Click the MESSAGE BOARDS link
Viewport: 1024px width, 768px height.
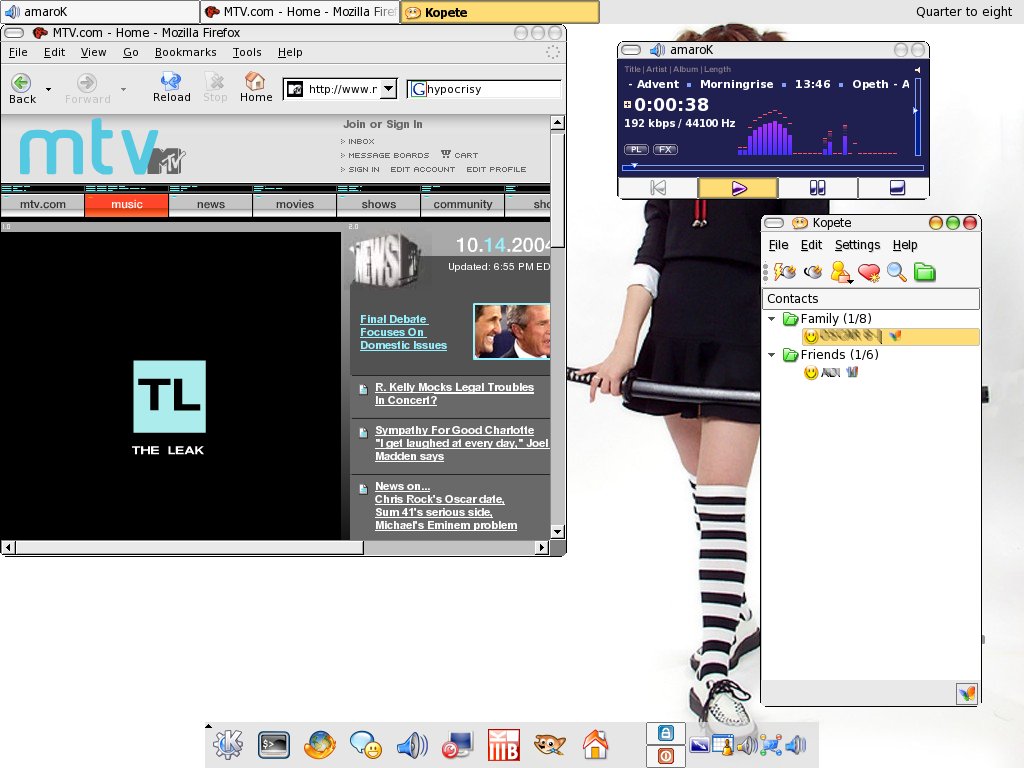(389, 155)
